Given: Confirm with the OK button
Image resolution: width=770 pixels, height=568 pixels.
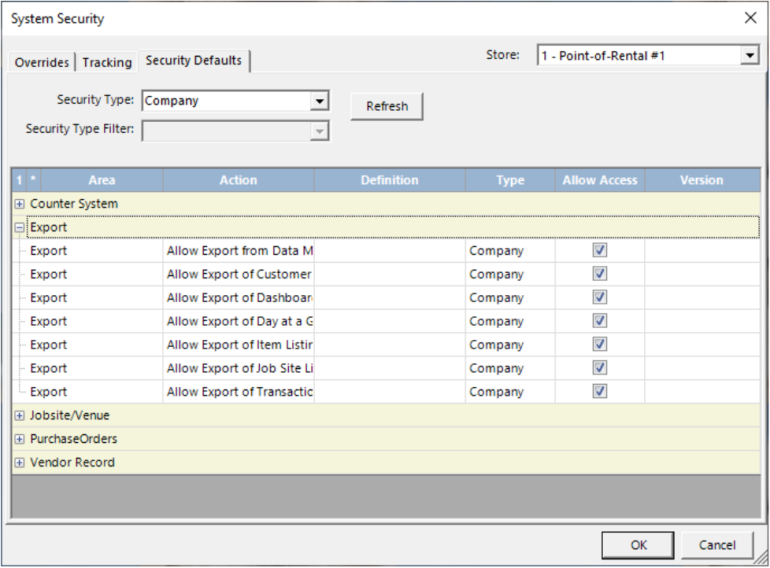Looking at the screenshot, I should (638, 545).
